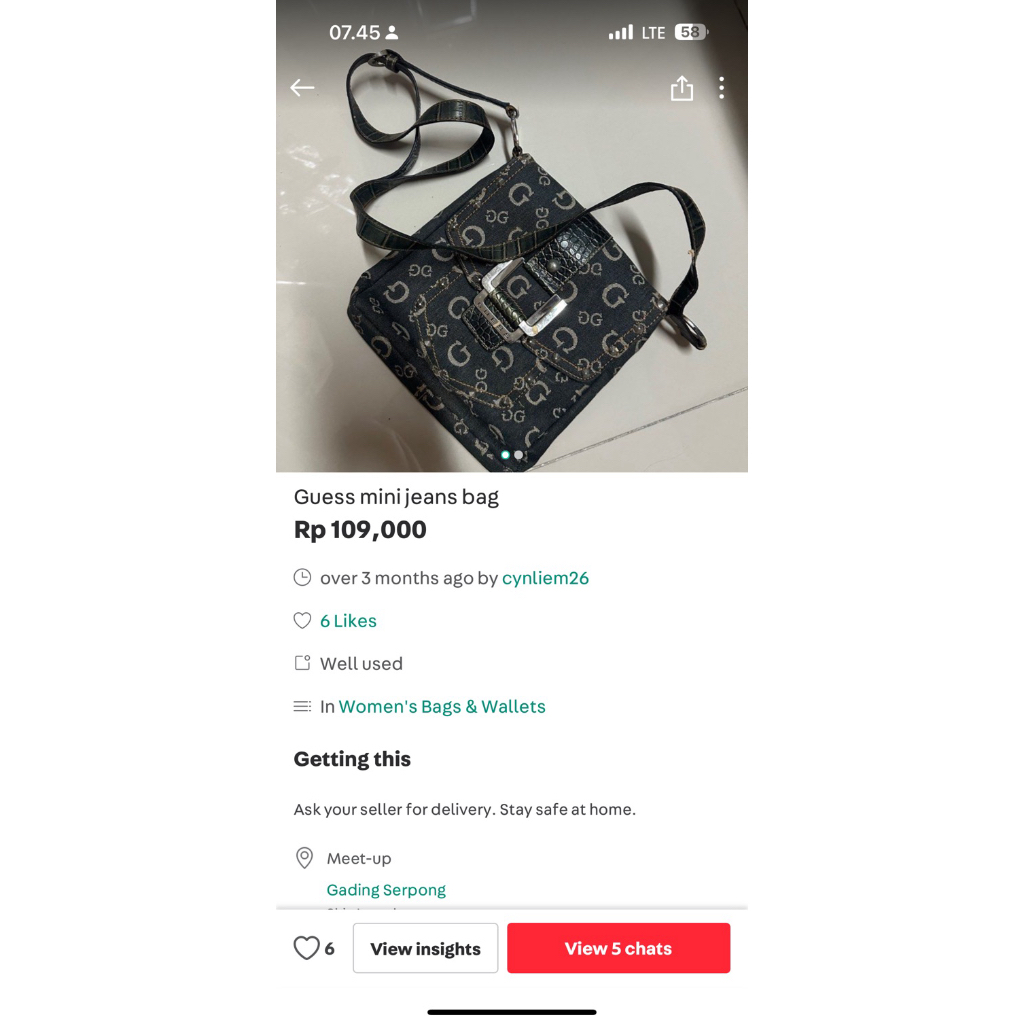Open the Guess bag product photo
This screenshot has width=1024, height=1024.
(x=511, y=261)
